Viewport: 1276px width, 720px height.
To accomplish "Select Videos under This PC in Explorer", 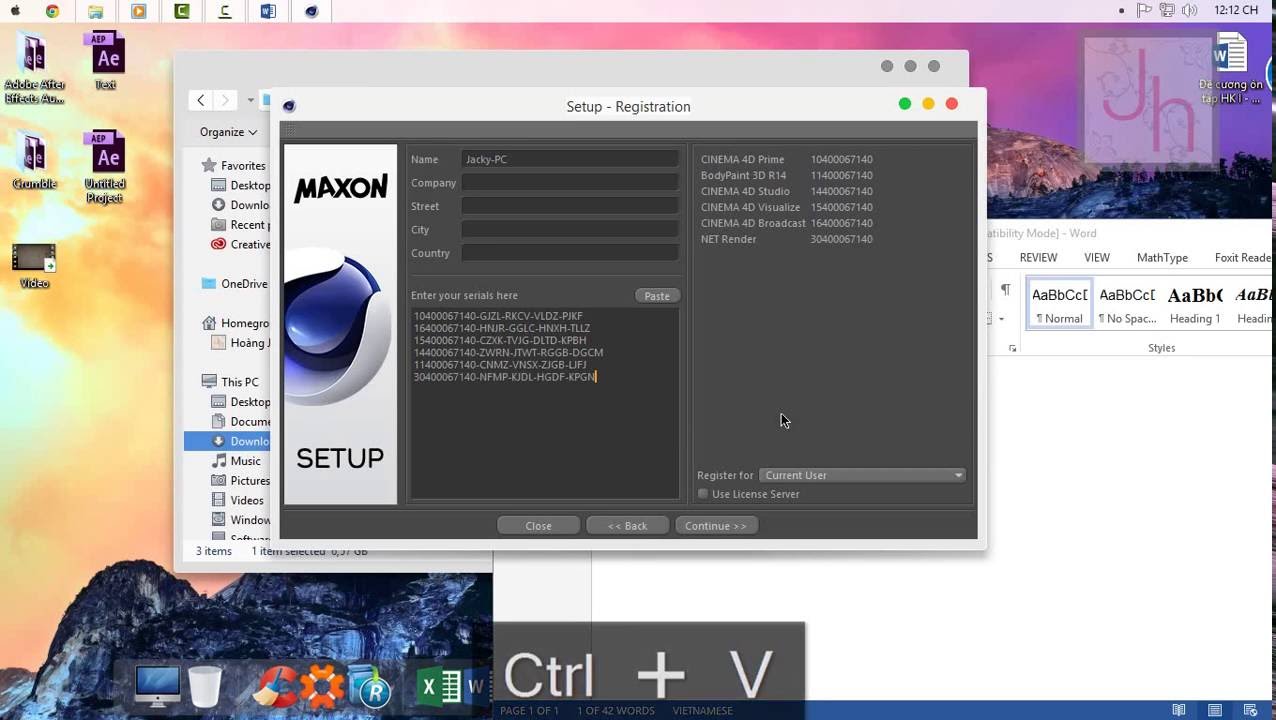I will coord(237,500).
